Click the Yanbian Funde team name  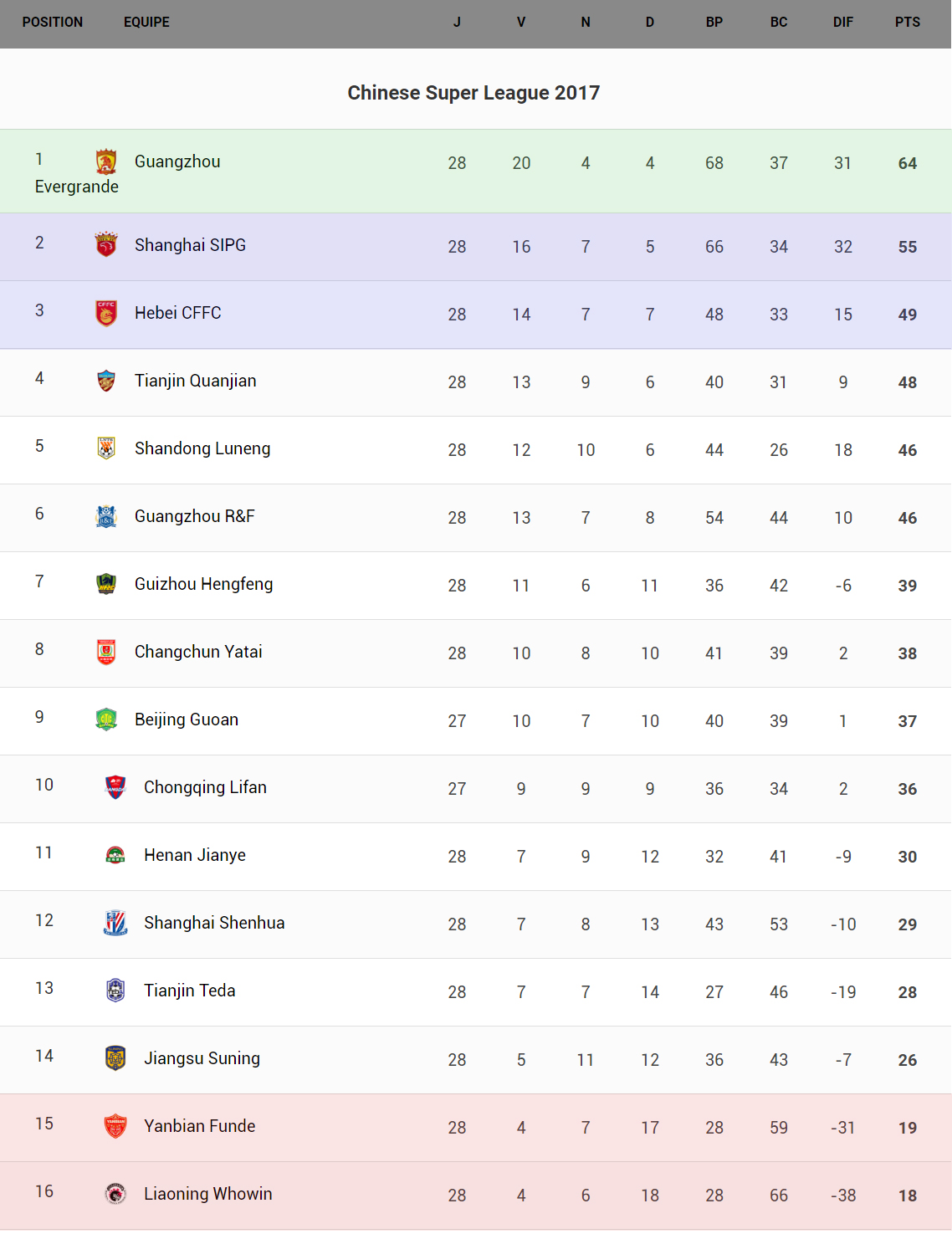click(200, 1126)
